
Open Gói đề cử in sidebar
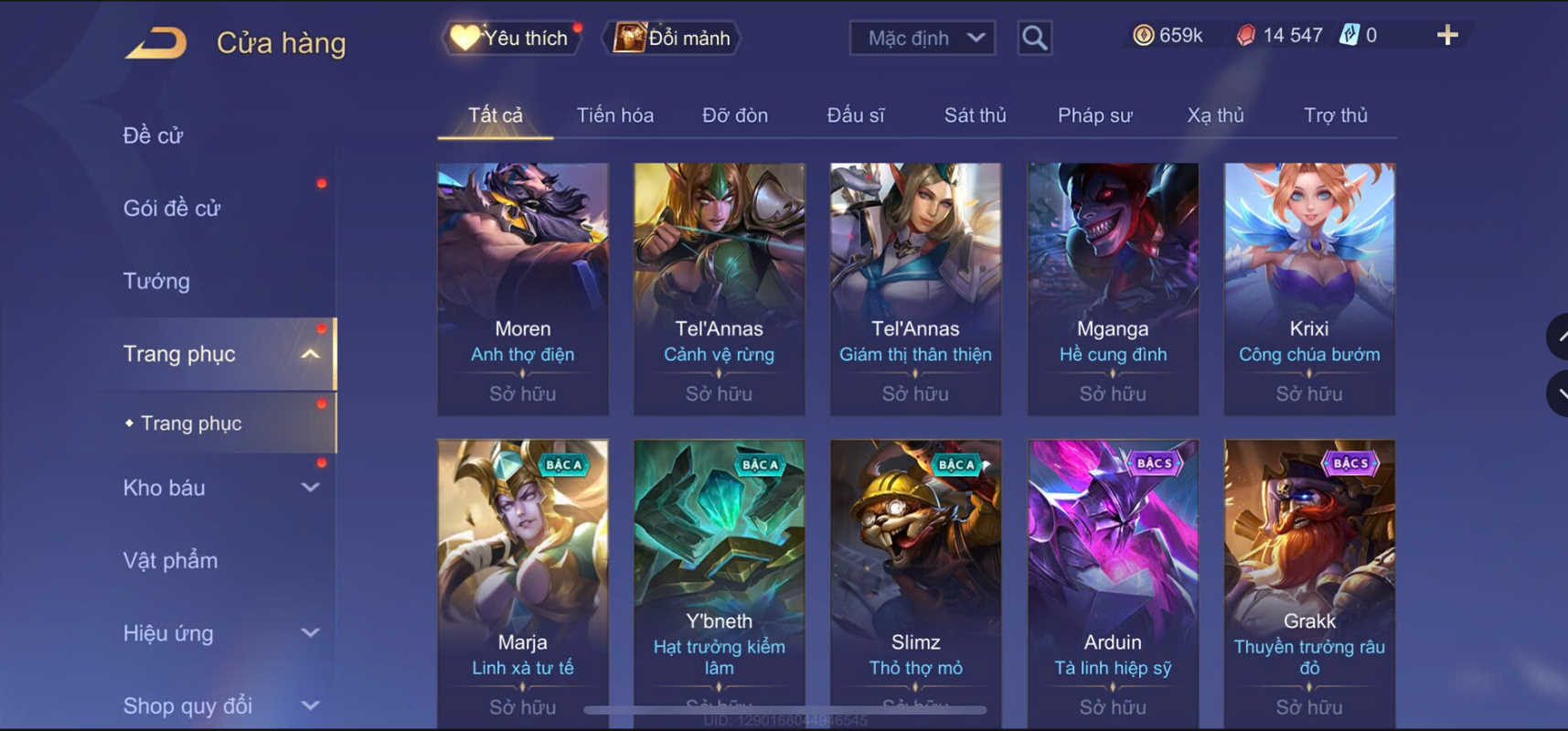[x=172, y=209]
